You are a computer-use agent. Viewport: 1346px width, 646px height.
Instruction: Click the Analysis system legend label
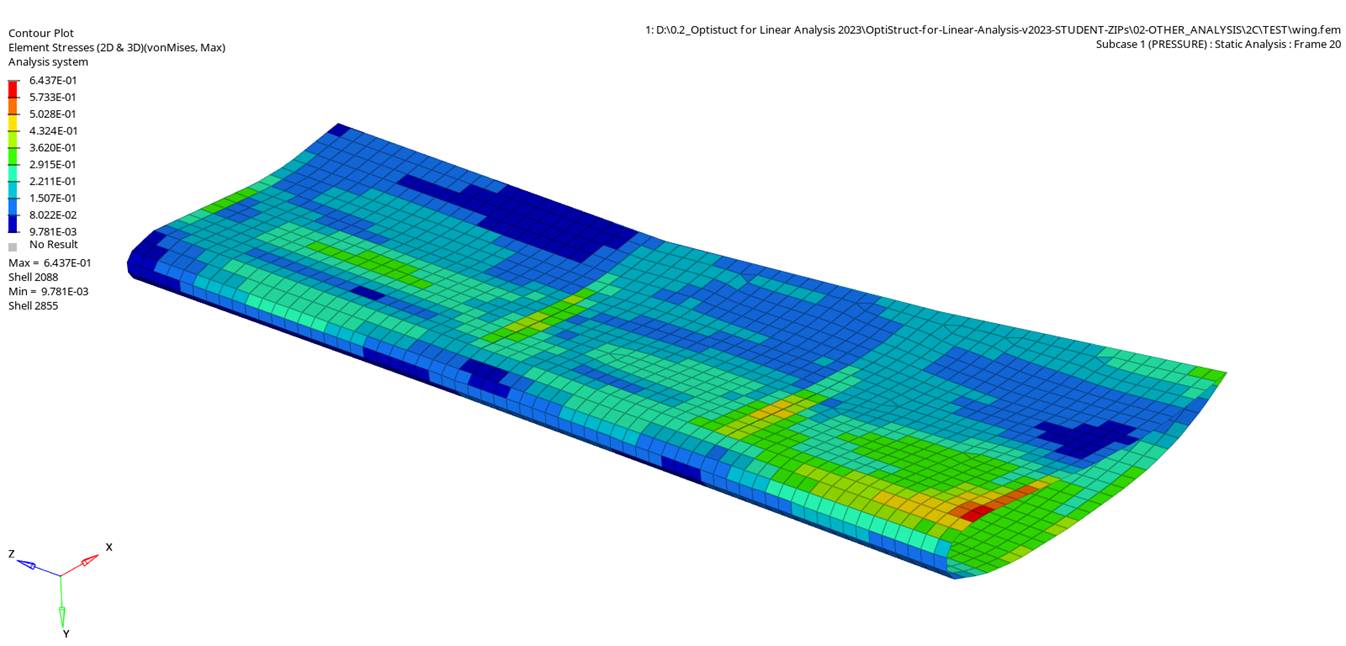pyautogui.click(x=48, y=62)
